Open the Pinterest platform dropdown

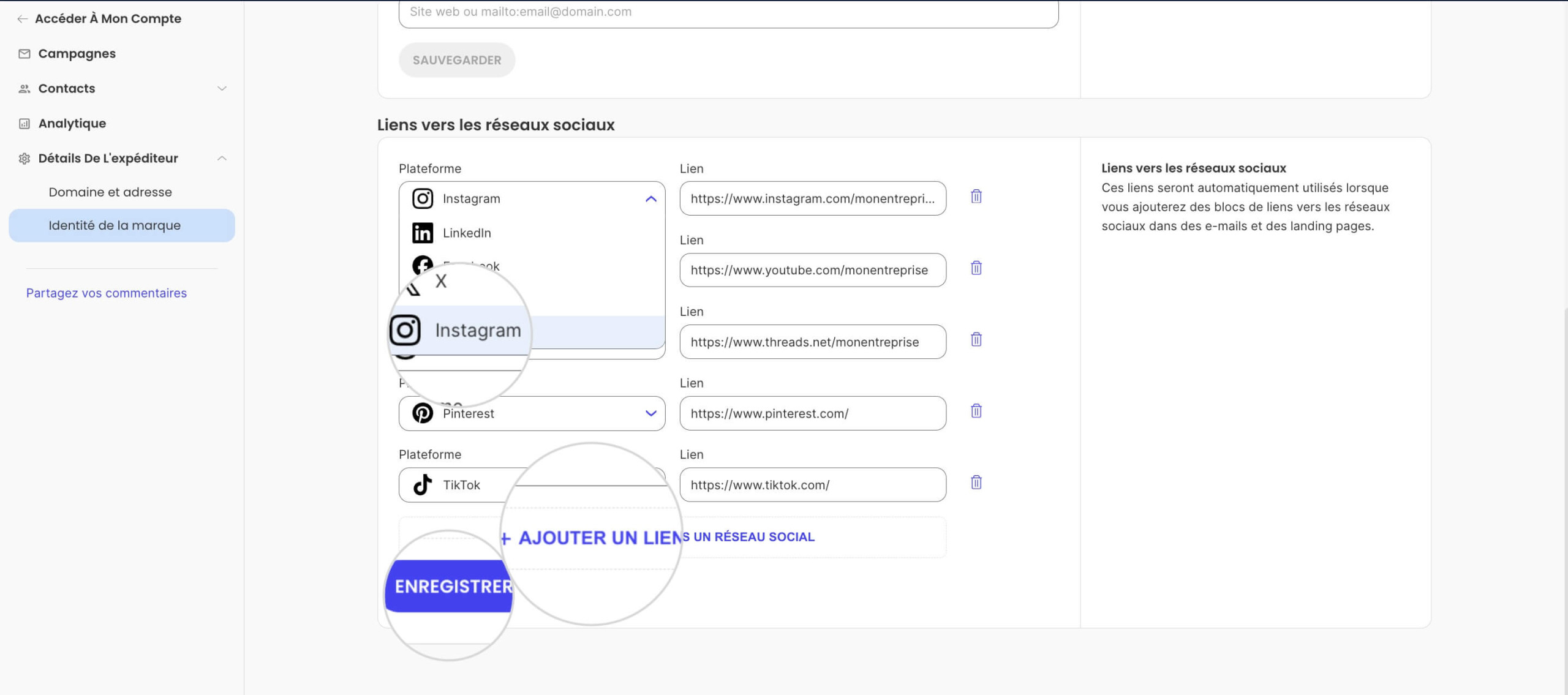click(532, 413)
